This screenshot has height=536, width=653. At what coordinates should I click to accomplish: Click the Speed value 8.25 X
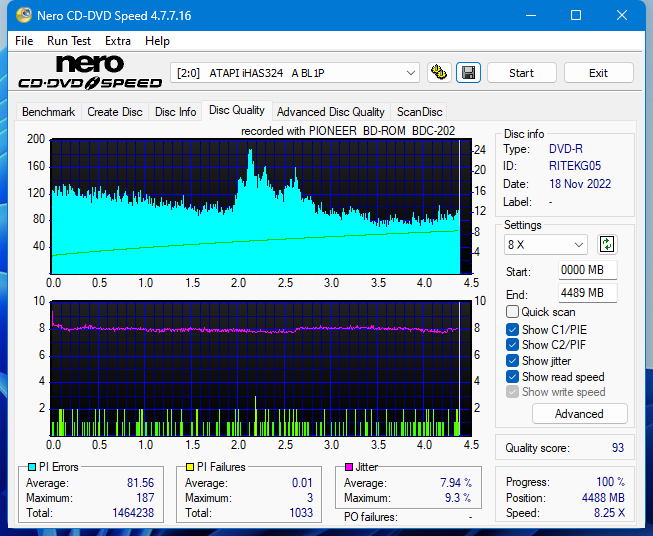click(x=609, y=513)
